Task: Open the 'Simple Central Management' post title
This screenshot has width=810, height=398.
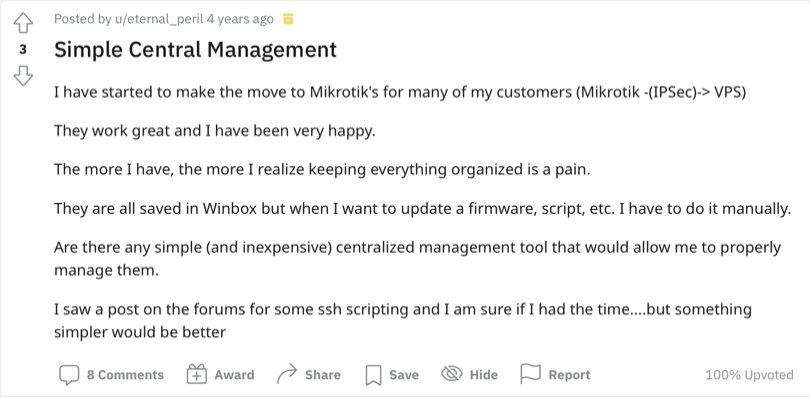Action: (195, 50)
